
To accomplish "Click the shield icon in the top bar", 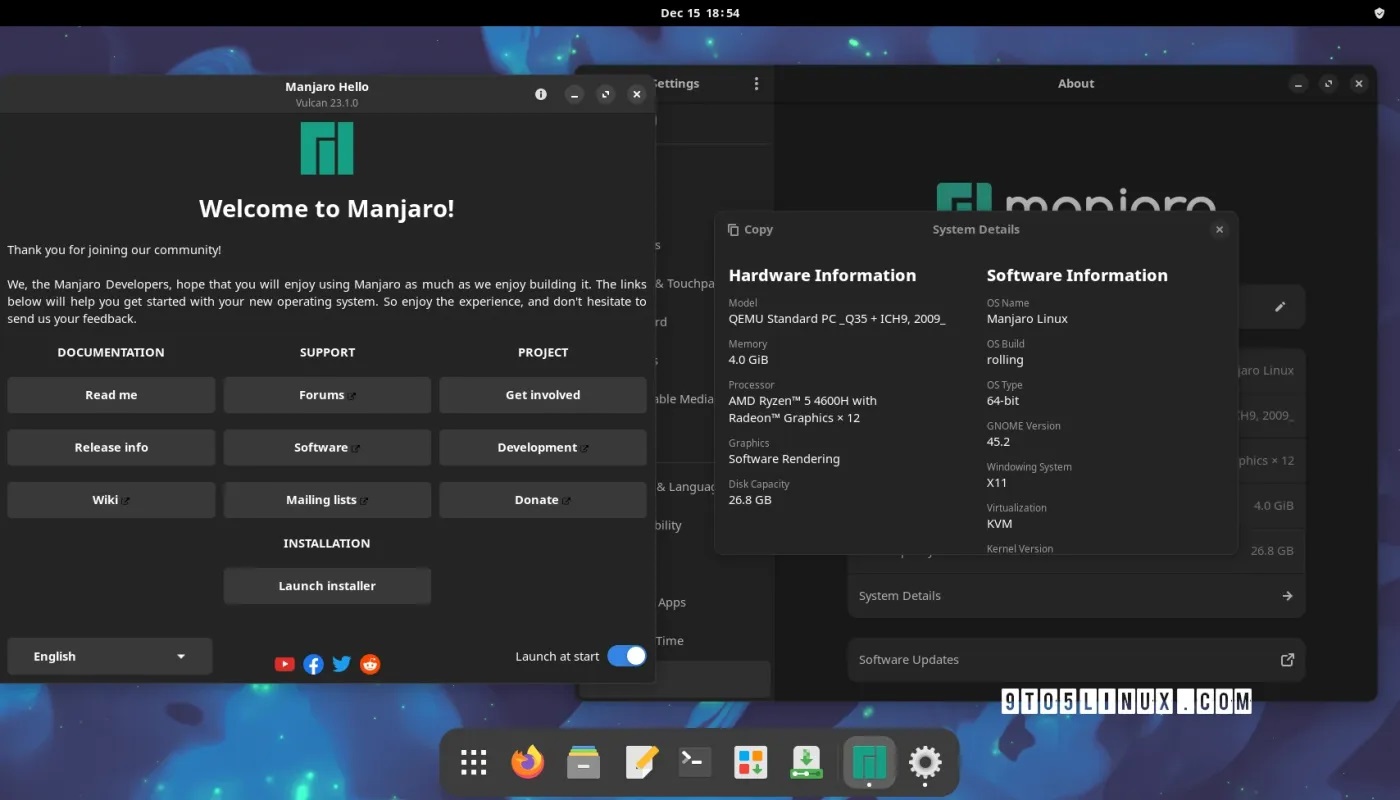I will click(1379, 13).
